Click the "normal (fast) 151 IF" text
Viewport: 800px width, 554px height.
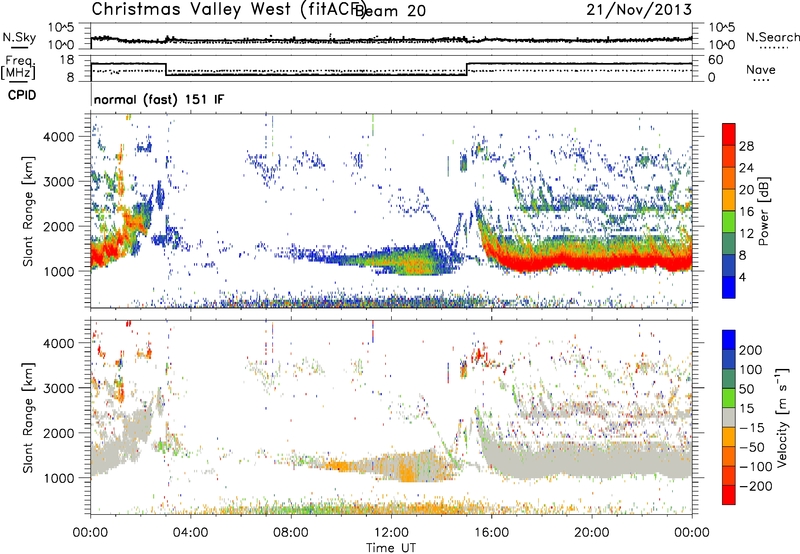click(x=159, y=100)
